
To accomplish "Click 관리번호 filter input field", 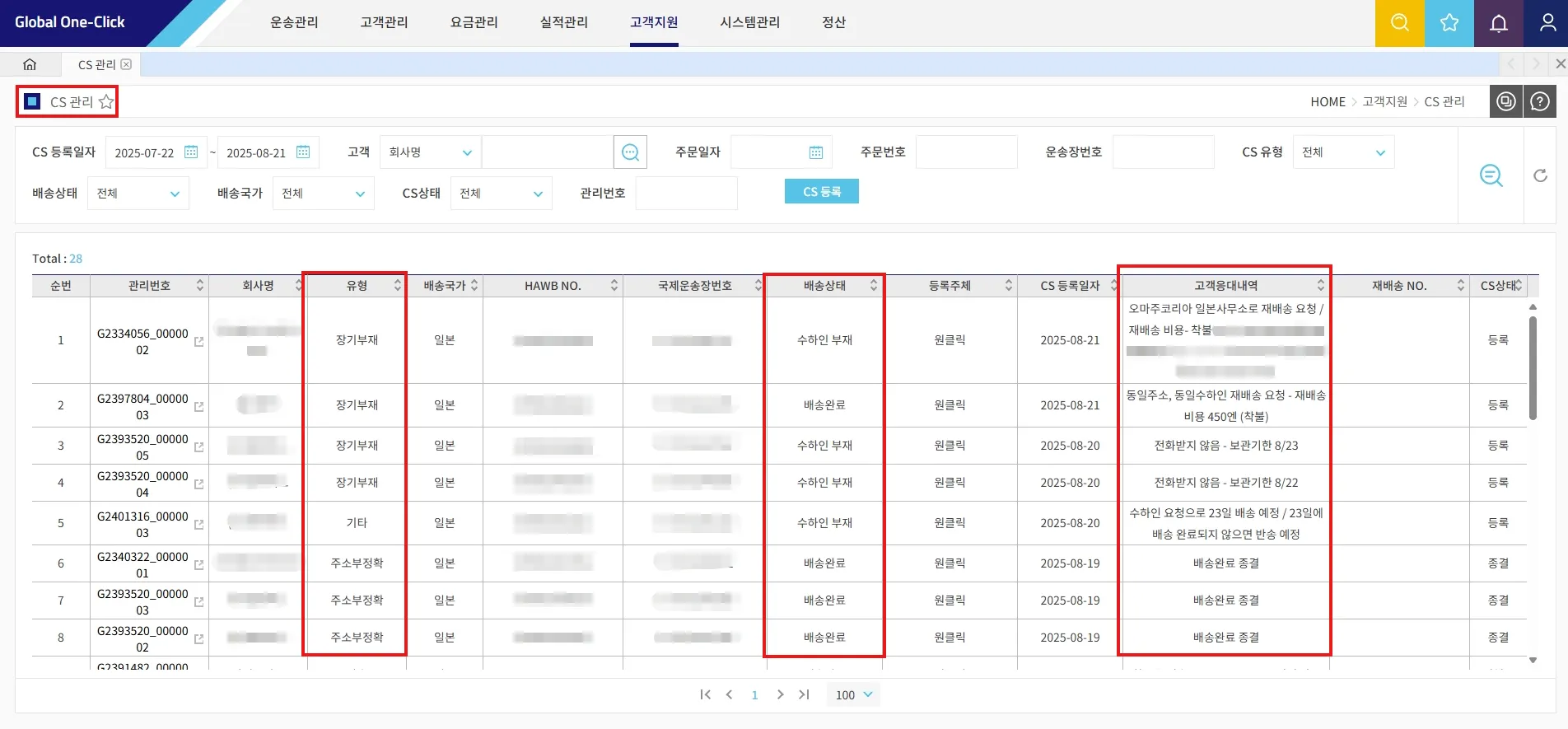I will click(x=686, y=194).
